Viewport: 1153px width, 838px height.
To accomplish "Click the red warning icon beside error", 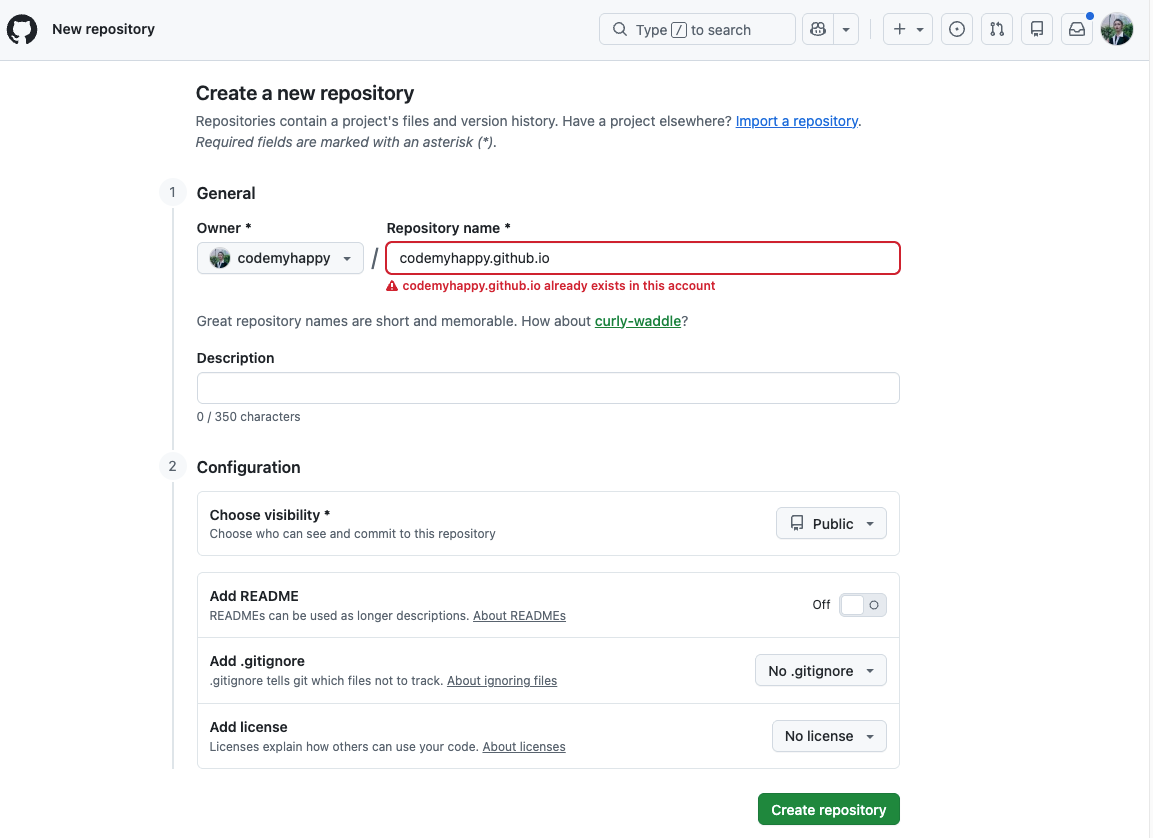I will pos(392,286).
